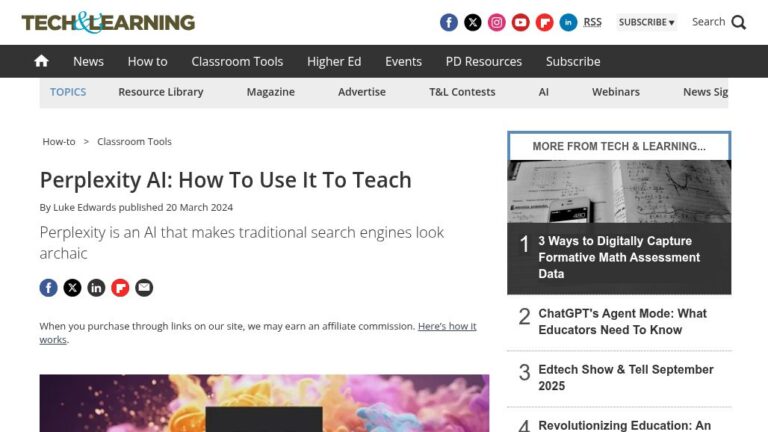Click the How-to breadcrumb
This screenshot has width=768, height=432.
click(x=59, y=142)
